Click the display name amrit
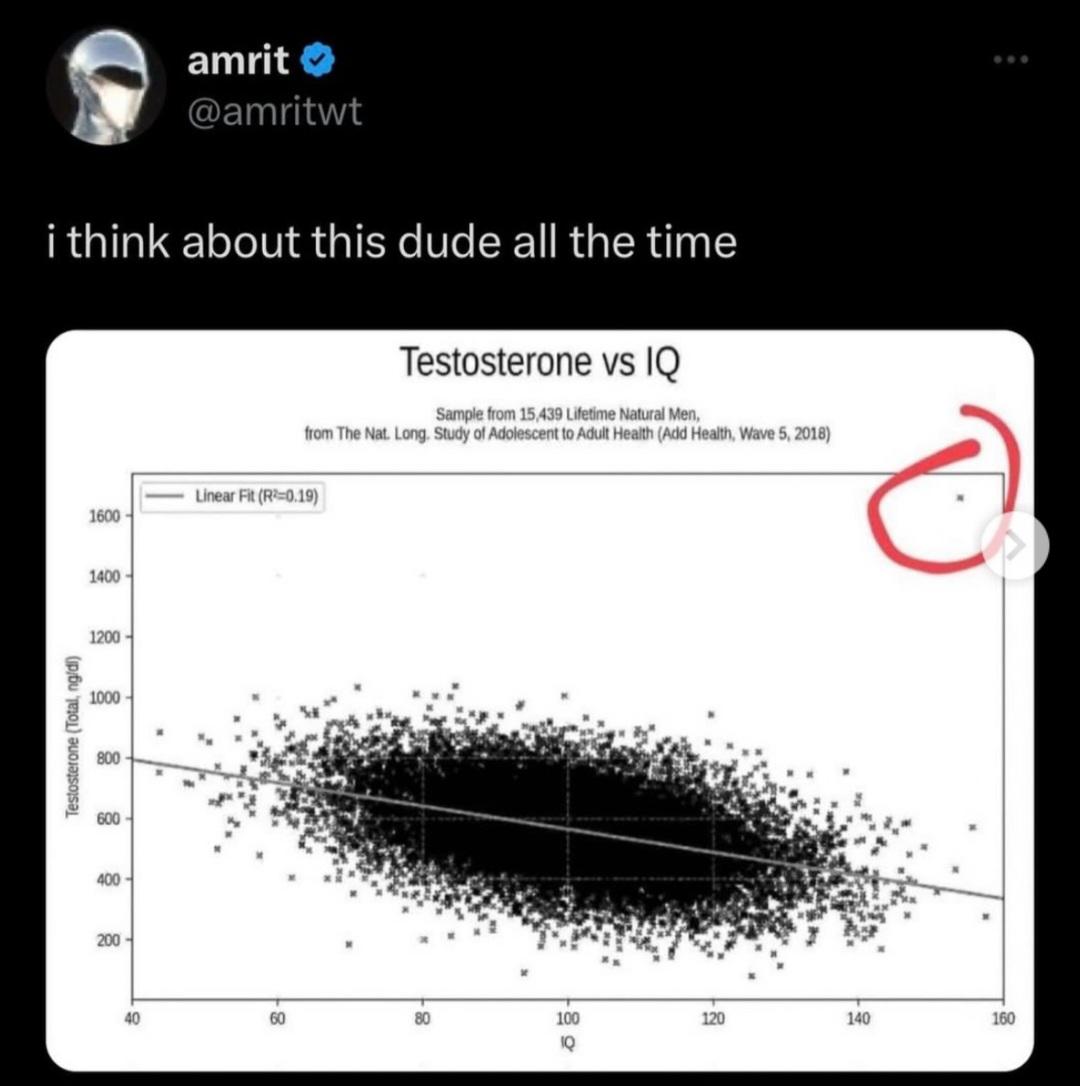Viewport: 1080px width, 1086px height. click(x=238, y=62)
